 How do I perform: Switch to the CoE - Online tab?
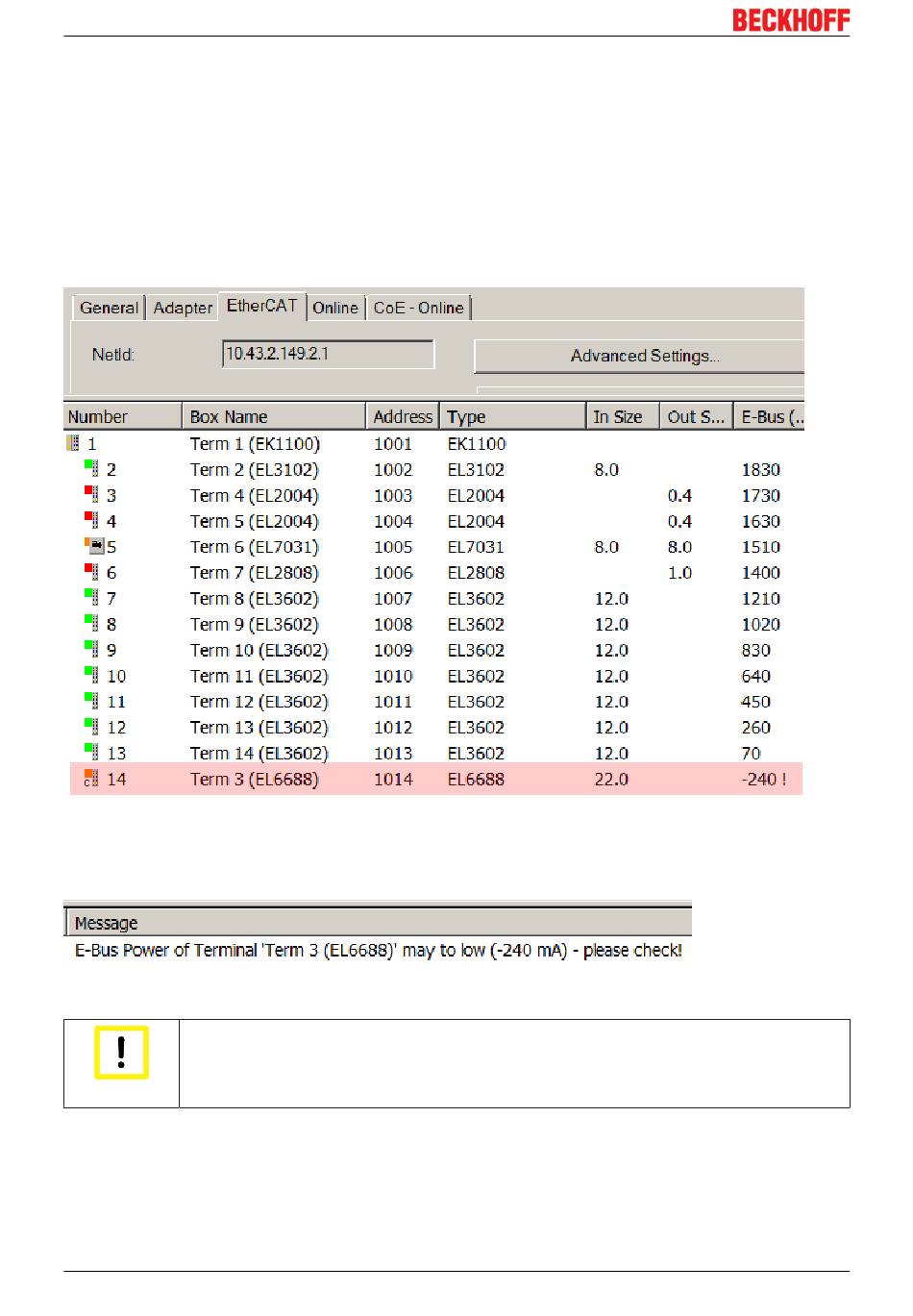(x=419, y=308)
